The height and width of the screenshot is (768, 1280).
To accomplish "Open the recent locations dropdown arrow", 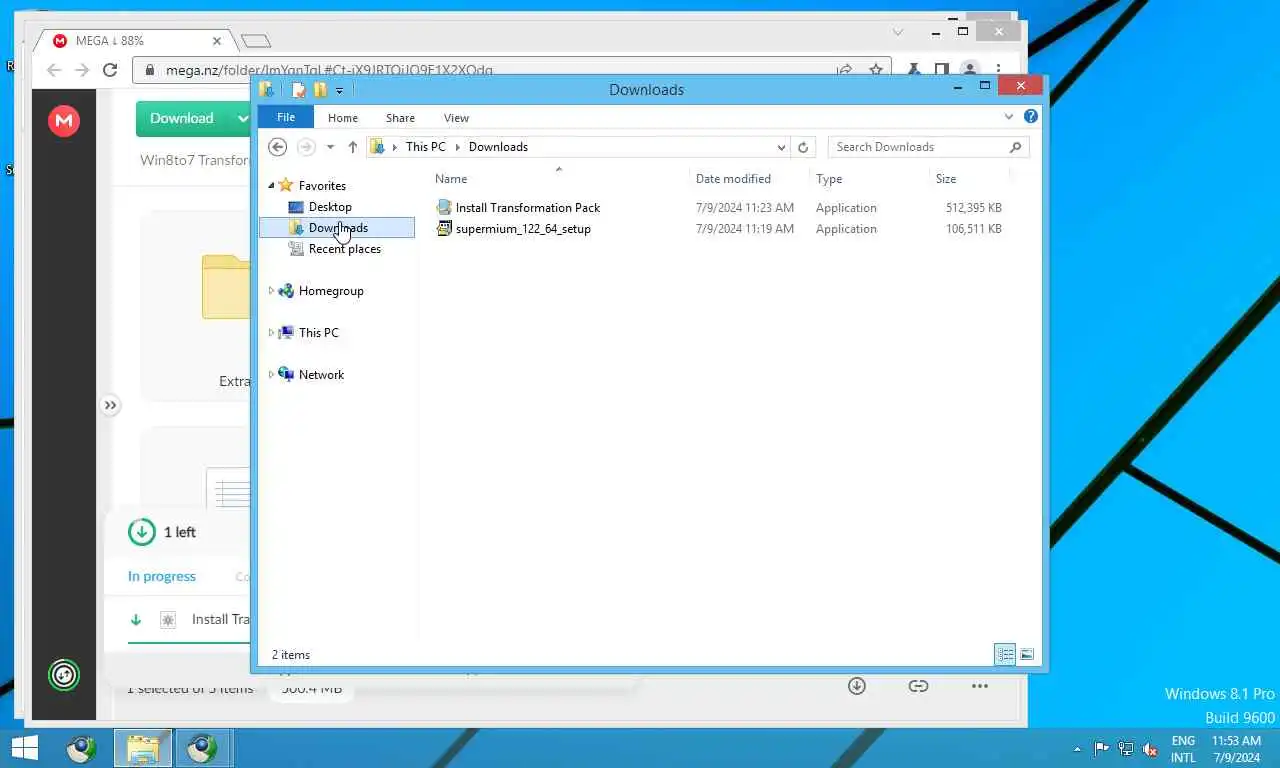I will pyautogui.click(x=330, y=147).
